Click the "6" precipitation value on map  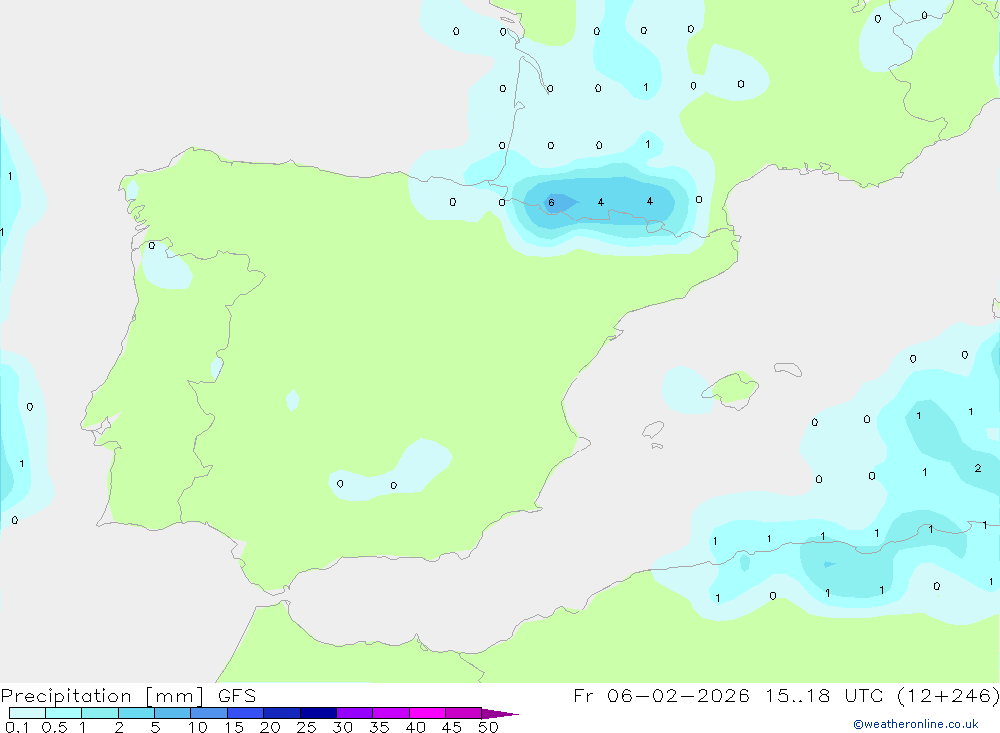[x=552, y=203]
